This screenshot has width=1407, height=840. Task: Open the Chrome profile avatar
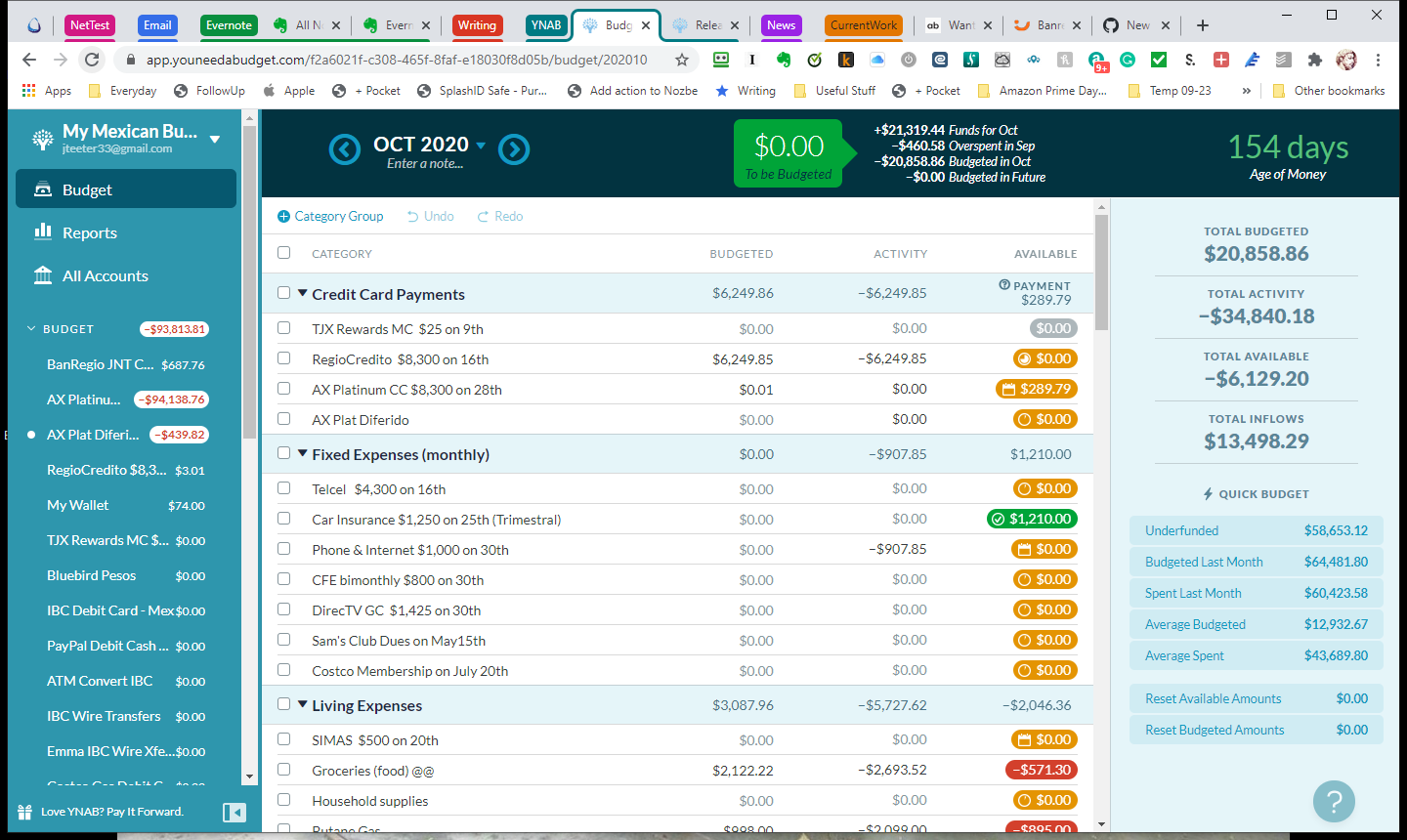pos(1346,60)
